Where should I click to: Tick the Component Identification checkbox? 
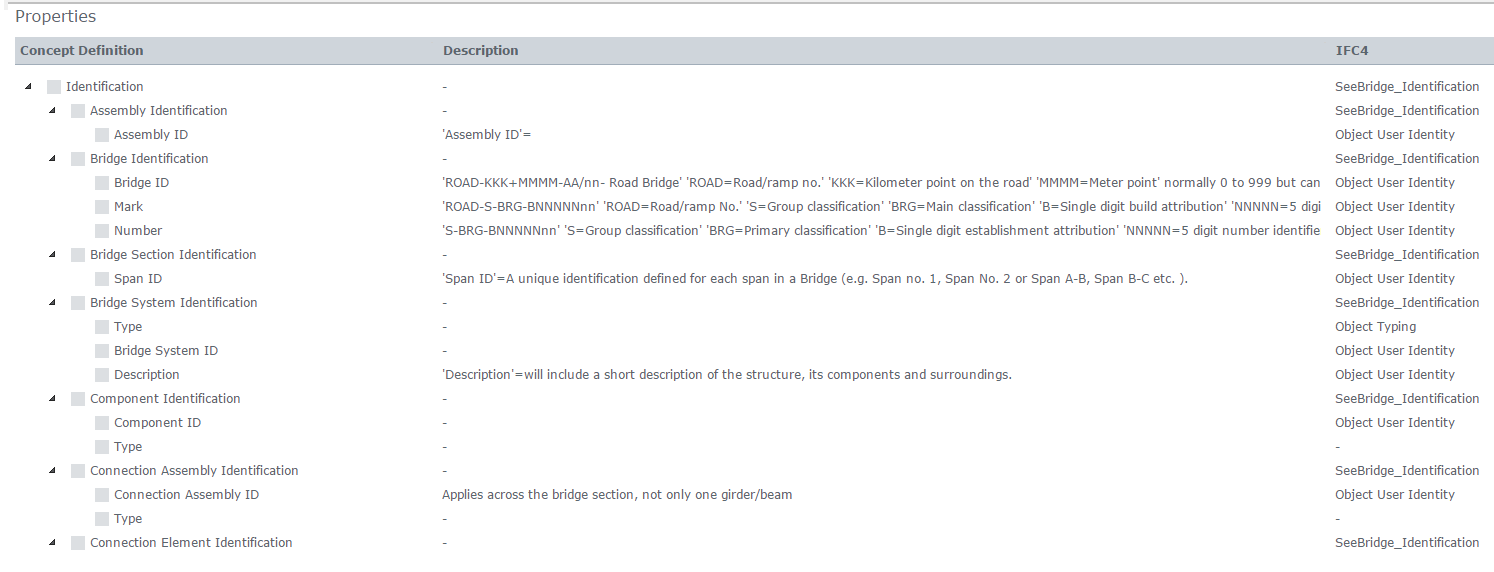78,399
